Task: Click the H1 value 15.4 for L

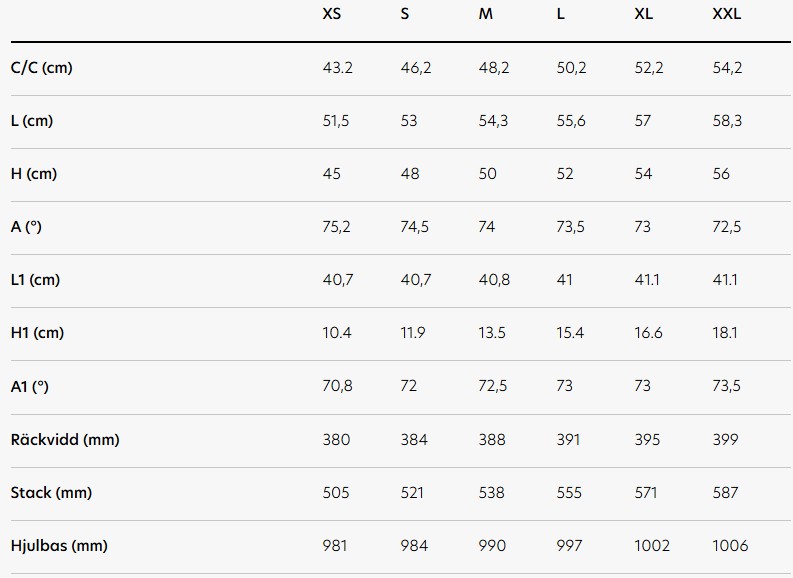Action: tap(570, 333)
